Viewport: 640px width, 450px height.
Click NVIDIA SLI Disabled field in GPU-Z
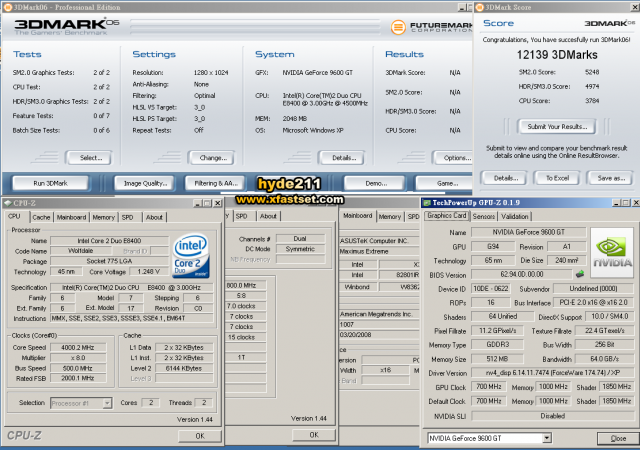point(552,416)
